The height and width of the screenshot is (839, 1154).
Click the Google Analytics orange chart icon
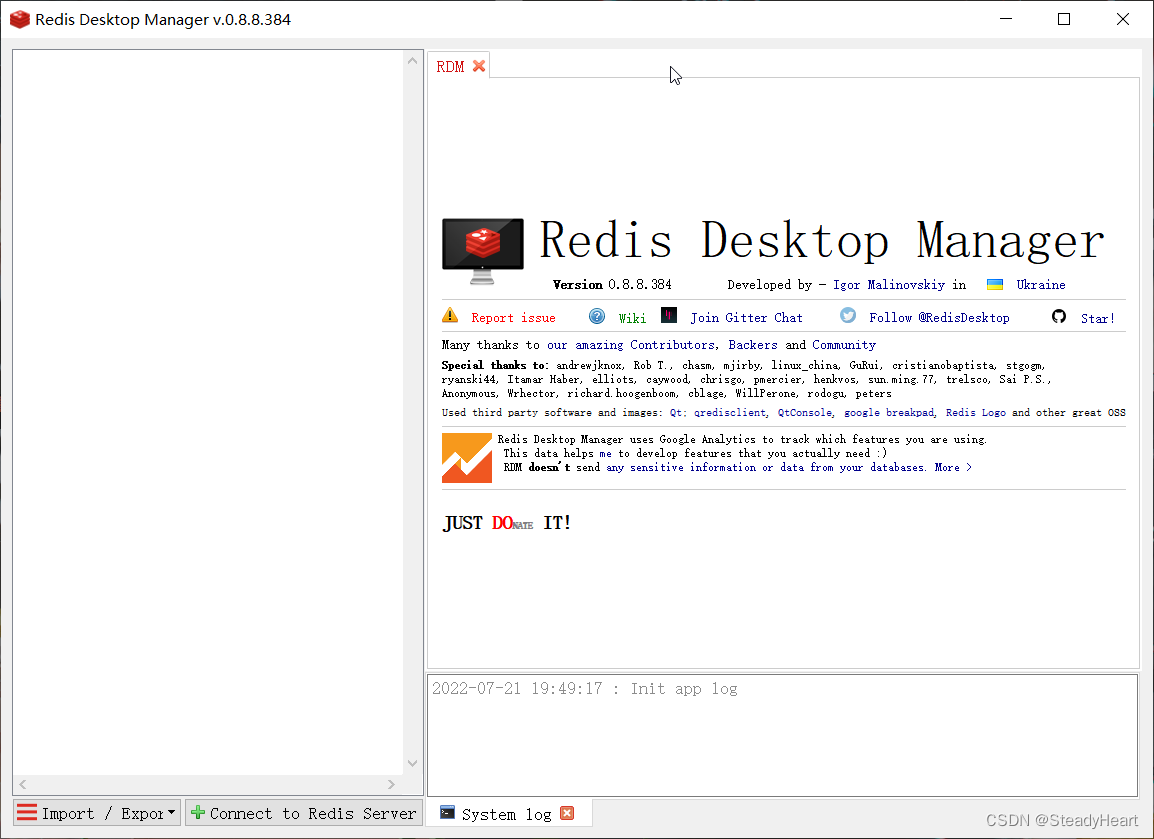(x=467, y=458)
